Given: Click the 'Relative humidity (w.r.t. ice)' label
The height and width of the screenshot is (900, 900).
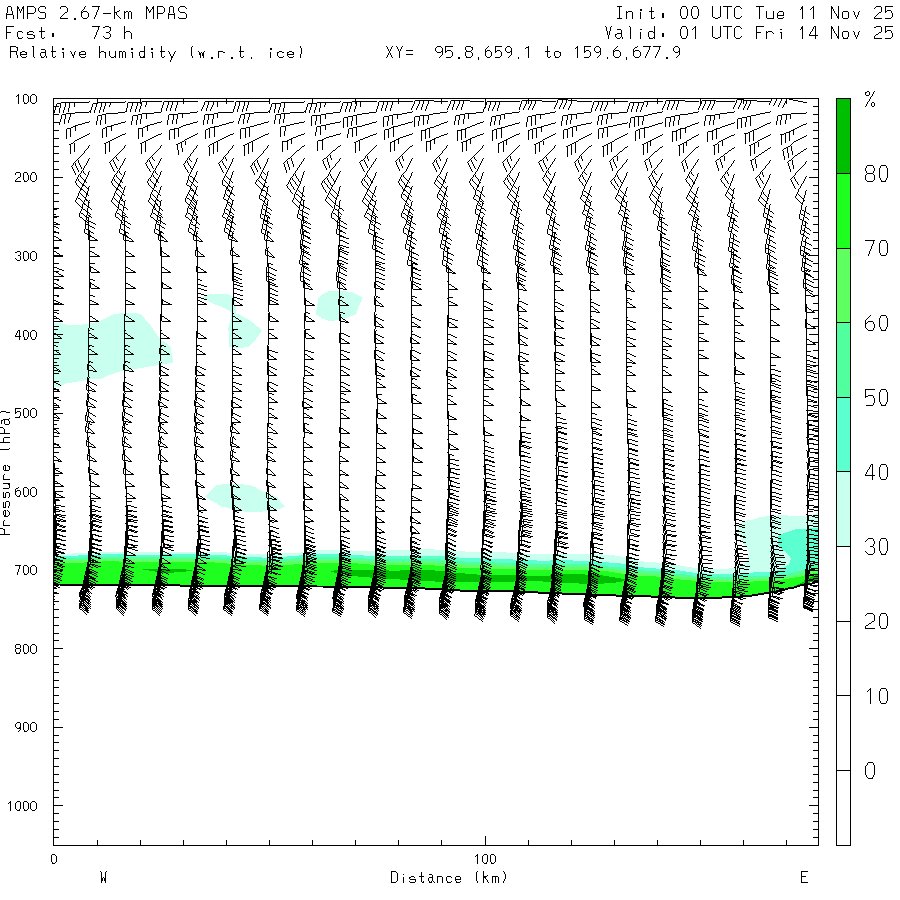Looking at the screenshot, I should pos(156,53).
